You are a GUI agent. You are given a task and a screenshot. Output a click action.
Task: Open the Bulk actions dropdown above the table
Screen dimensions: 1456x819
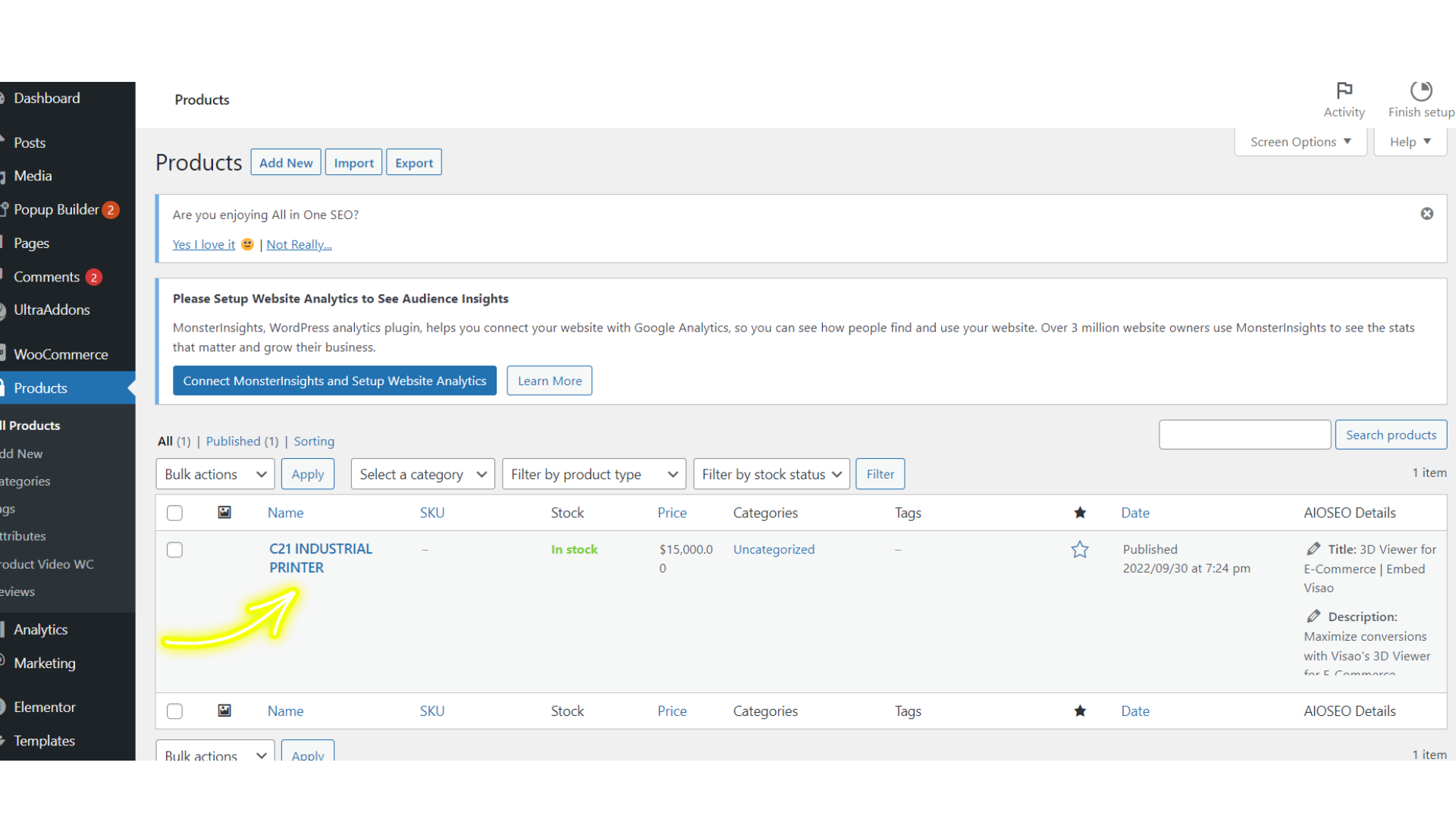click(x=215, y=474)
